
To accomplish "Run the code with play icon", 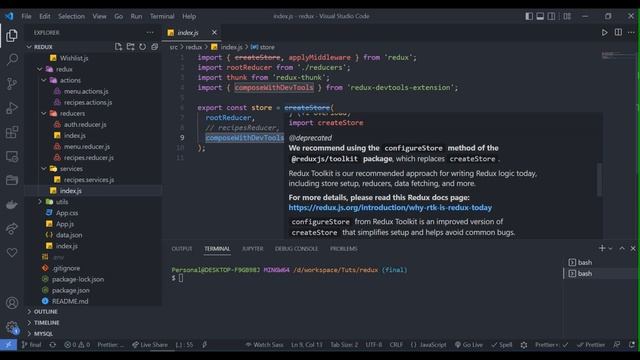I will point(604,32).
